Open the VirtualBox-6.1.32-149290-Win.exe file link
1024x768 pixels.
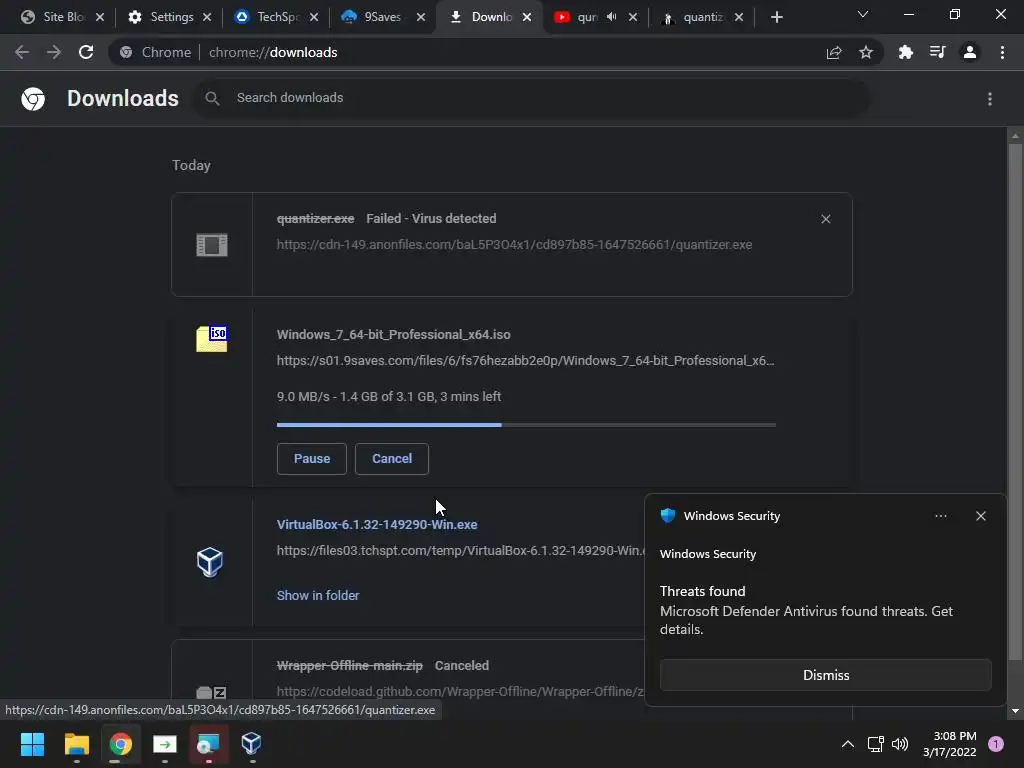point(377,524)
